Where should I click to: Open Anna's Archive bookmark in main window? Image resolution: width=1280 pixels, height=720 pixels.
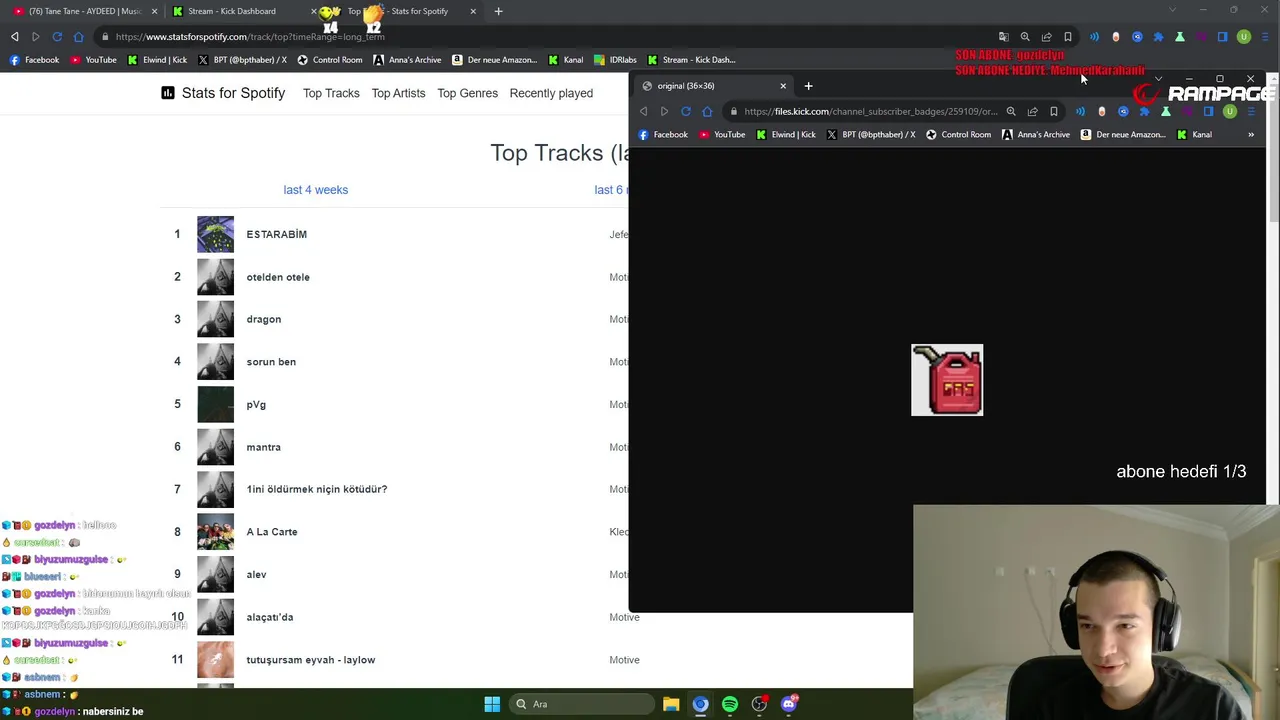point(407,60)
